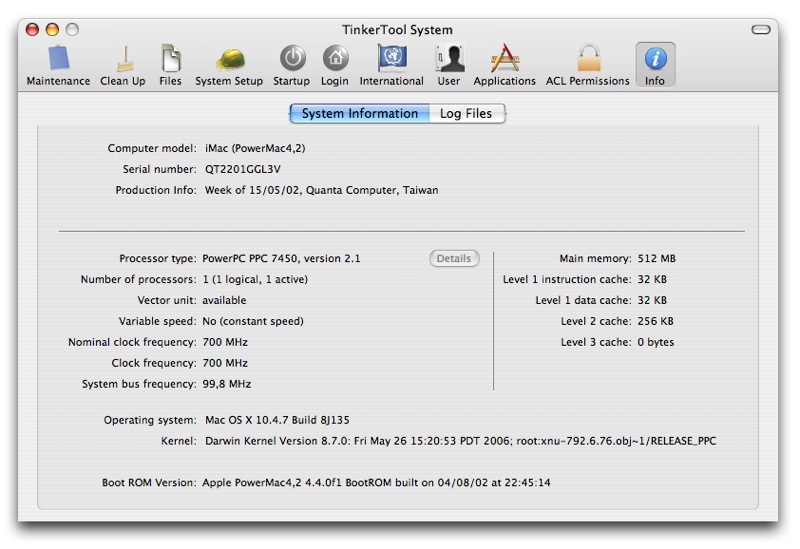Click serial number QT2201GGL3V

coord(243,169)
